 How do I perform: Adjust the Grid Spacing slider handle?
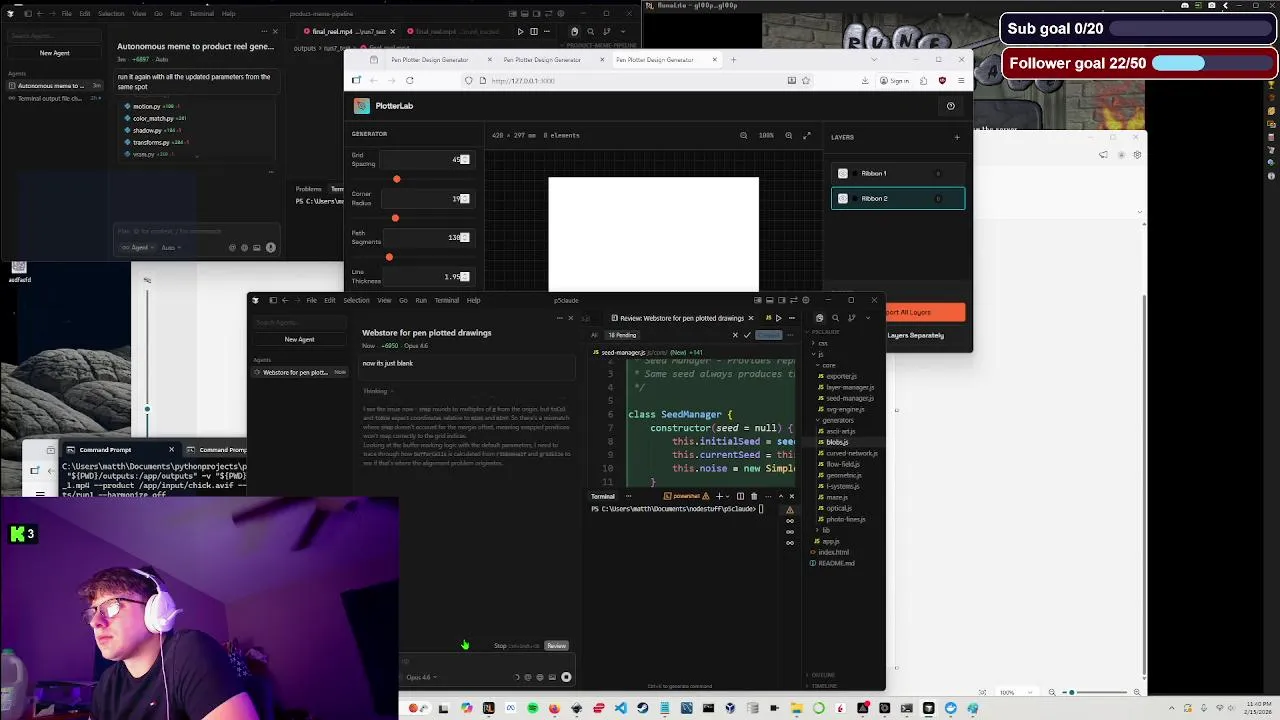(397, 179)
